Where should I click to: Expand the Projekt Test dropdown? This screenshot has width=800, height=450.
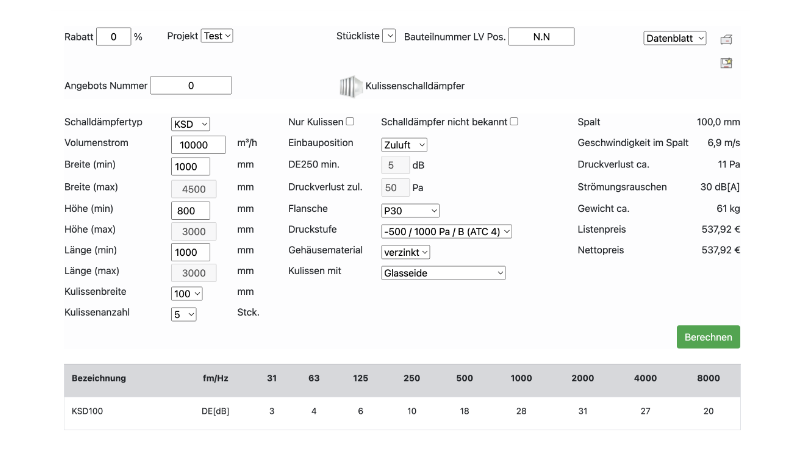pos(217,36)
